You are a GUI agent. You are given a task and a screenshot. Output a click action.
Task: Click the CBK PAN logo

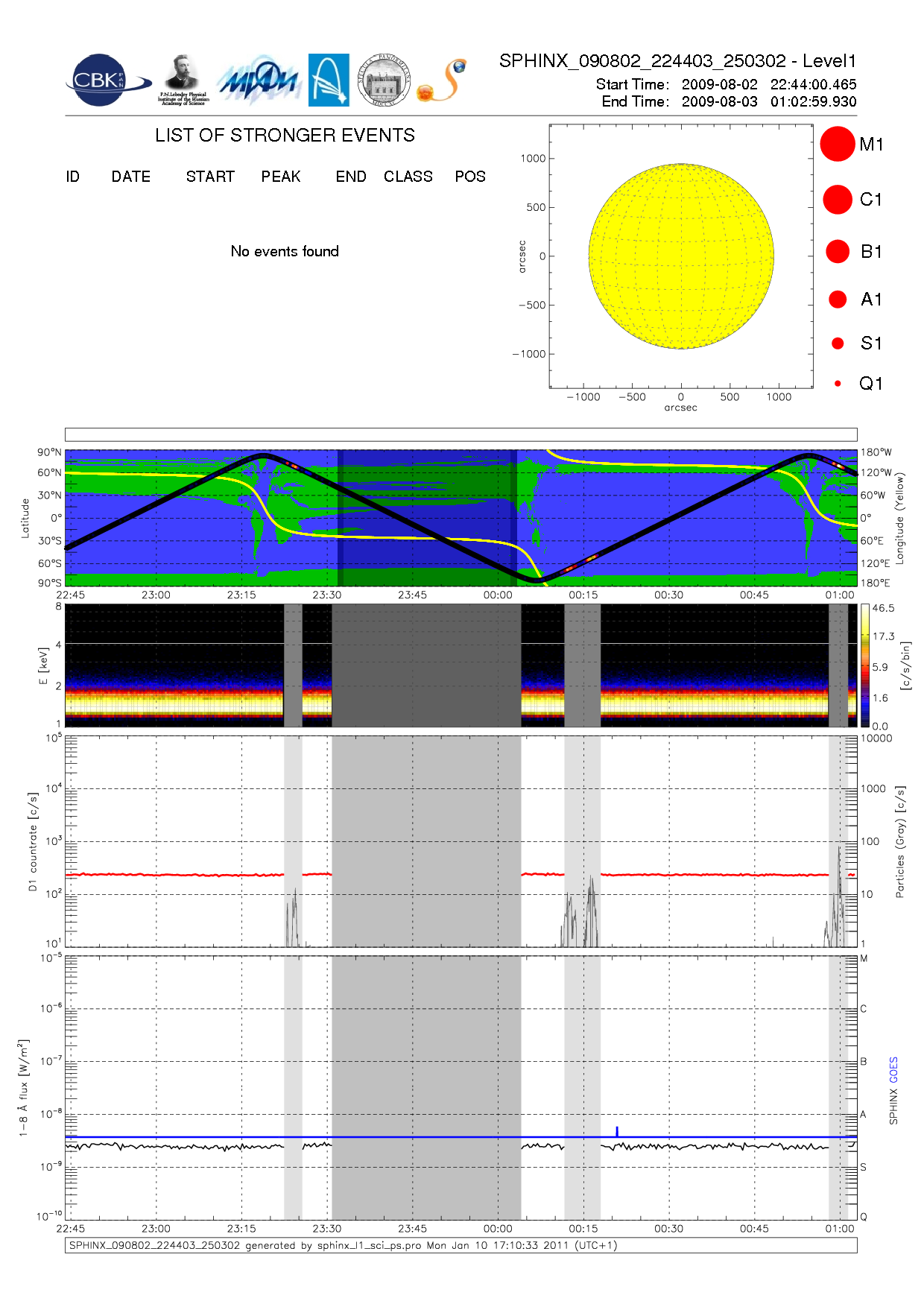108,80
